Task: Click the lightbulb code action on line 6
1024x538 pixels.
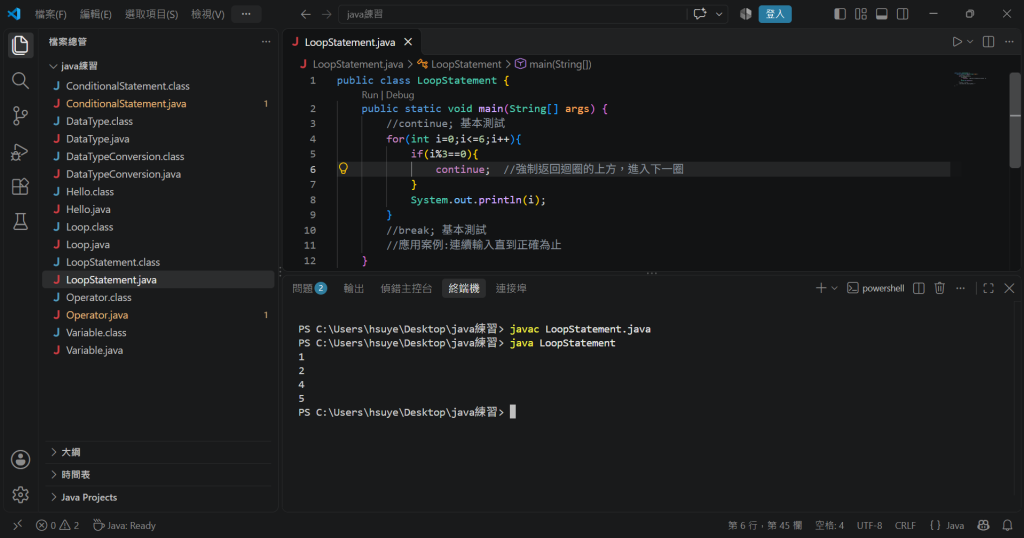Action: point(344,168)
